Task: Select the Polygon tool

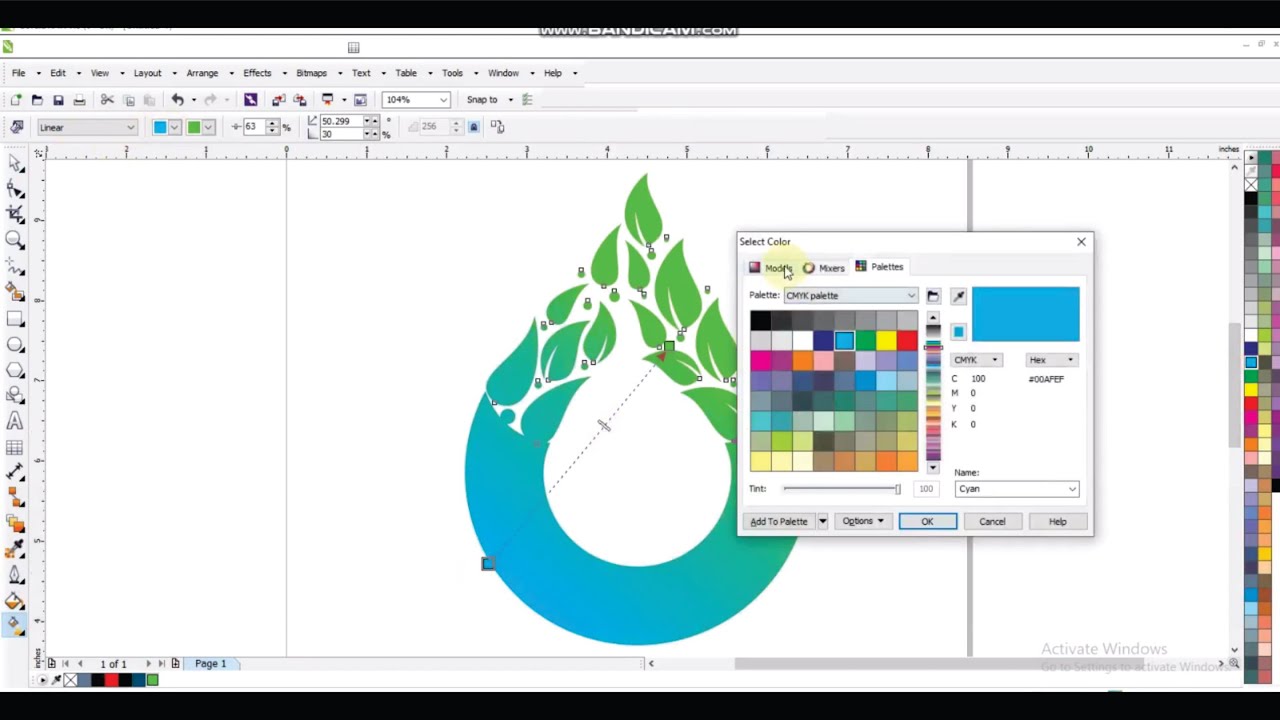Action: [x=15, y=370]
